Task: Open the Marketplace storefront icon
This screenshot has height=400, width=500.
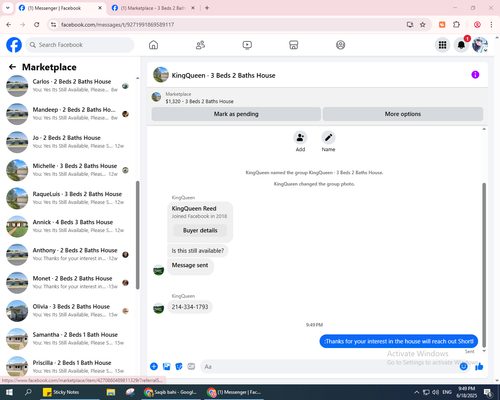Action: [x=294, y=45]
